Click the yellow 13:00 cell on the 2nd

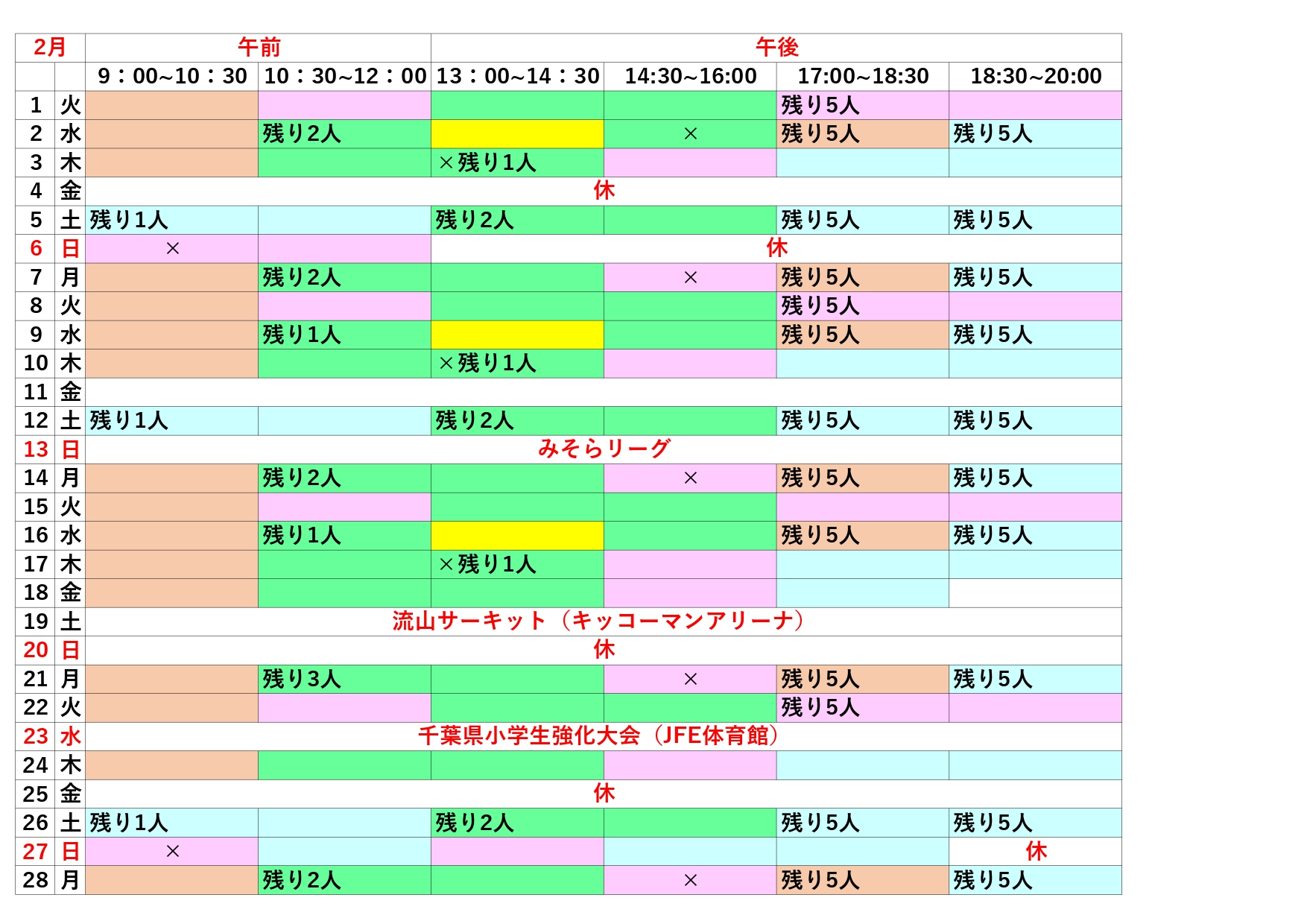coord(518,134)
